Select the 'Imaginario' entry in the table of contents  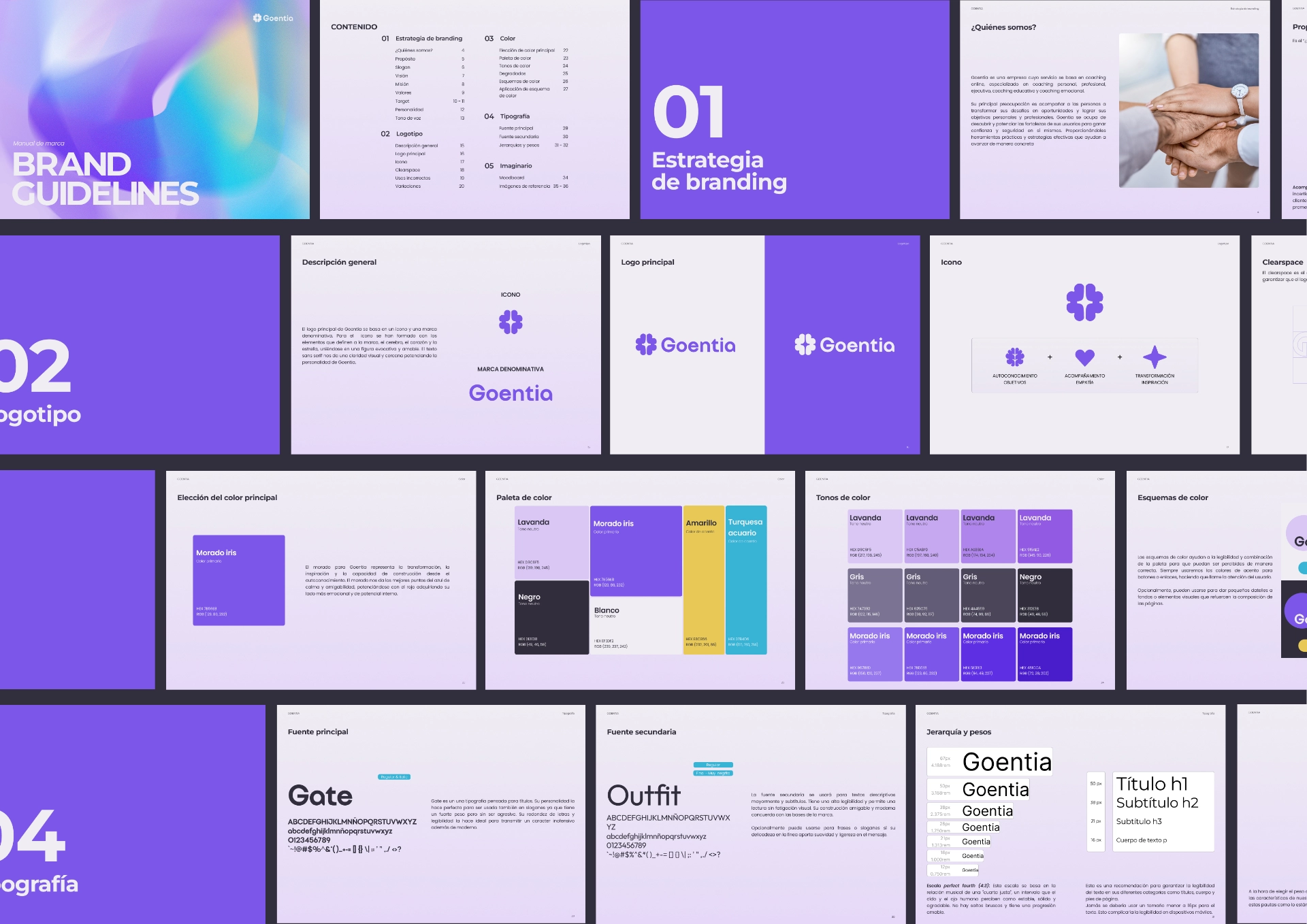click(515, 166)
